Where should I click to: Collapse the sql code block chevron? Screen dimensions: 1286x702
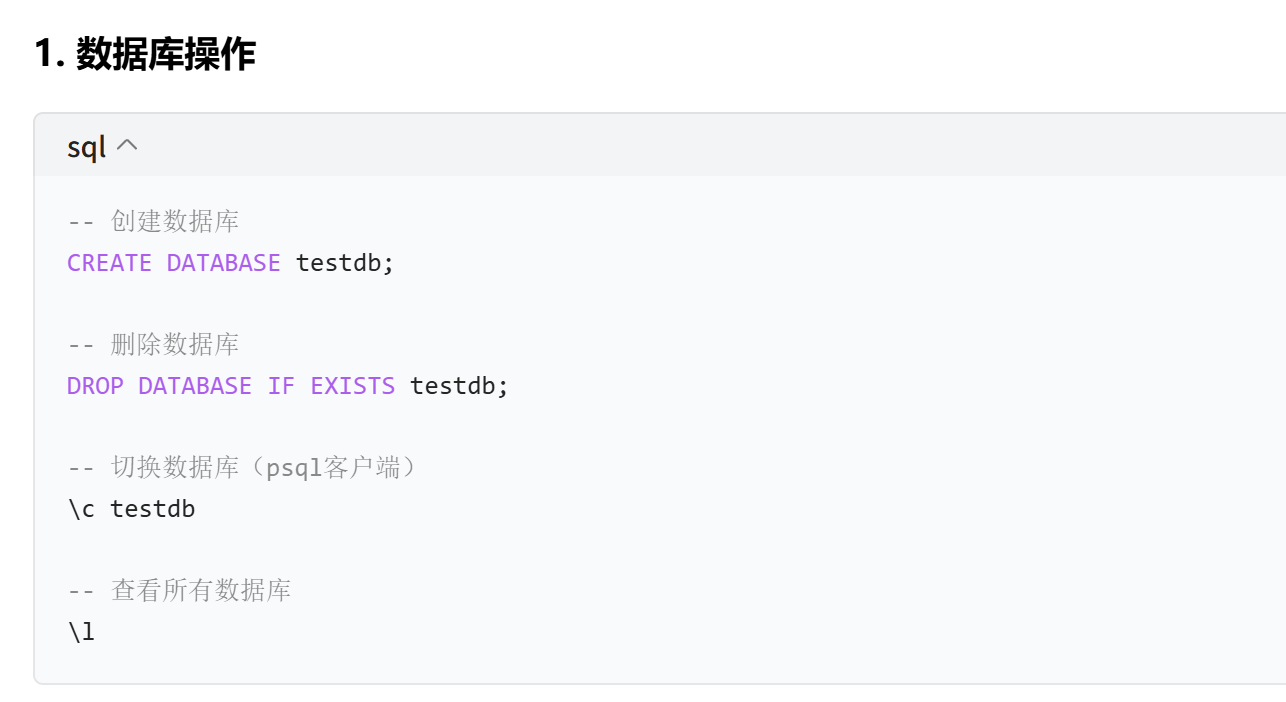pos(127,146)
